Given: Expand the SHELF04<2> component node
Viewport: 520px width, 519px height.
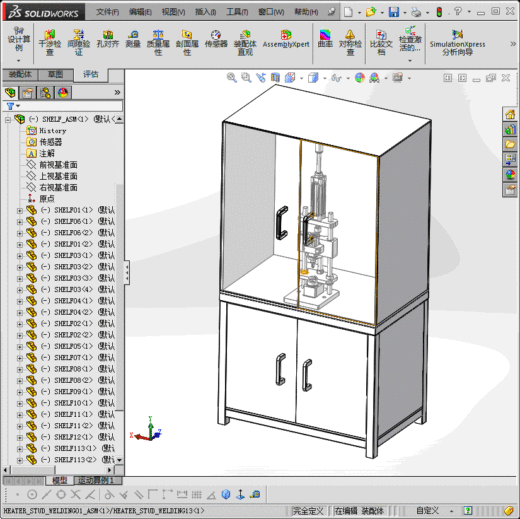Looking at the screenshot, I should [20, 313].
